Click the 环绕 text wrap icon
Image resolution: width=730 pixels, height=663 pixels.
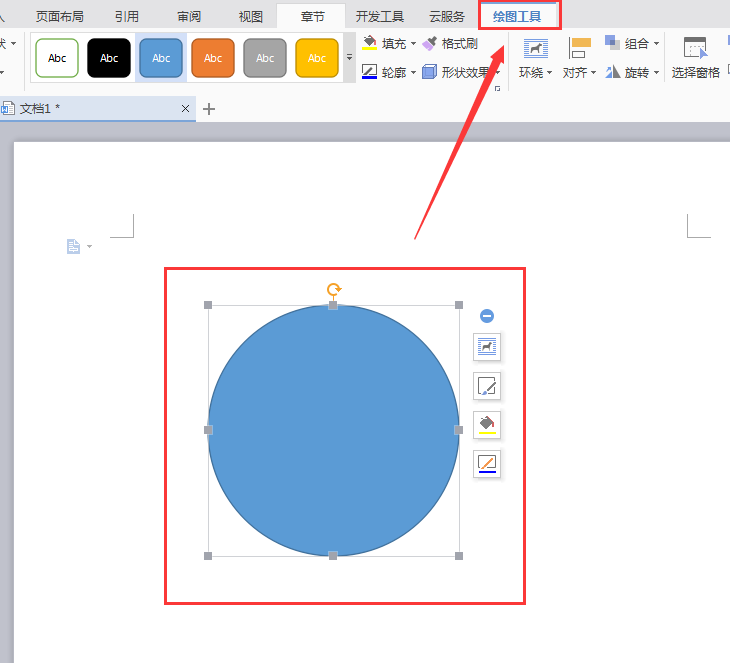pyautogui.click(x=536, y=48)
